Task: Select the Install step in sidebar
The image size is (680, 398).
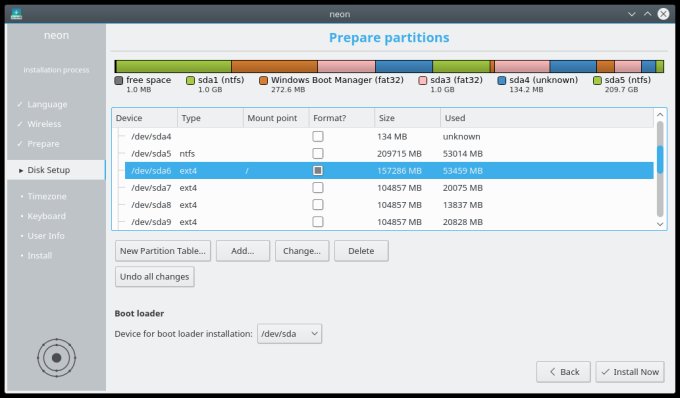Action: pos(39,255)
